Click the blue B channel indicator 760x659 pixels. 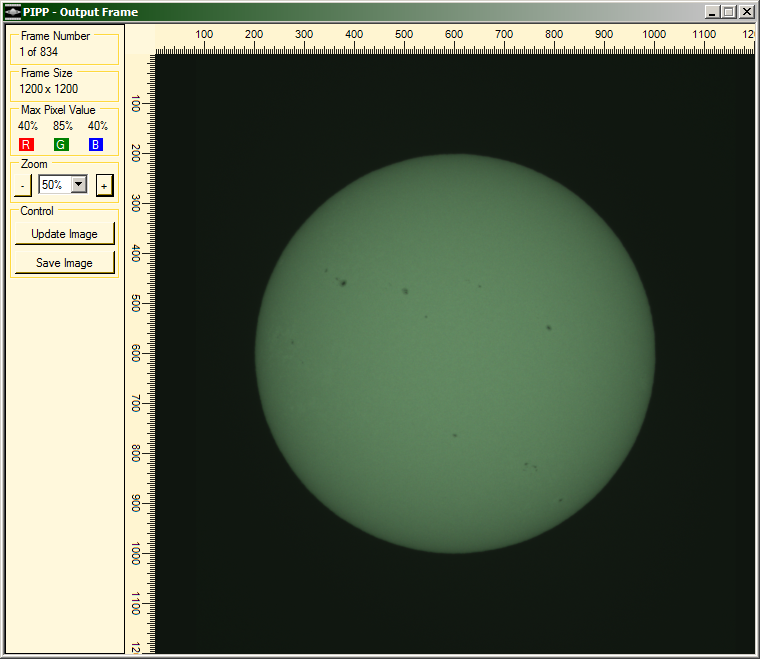pos(95,144)
